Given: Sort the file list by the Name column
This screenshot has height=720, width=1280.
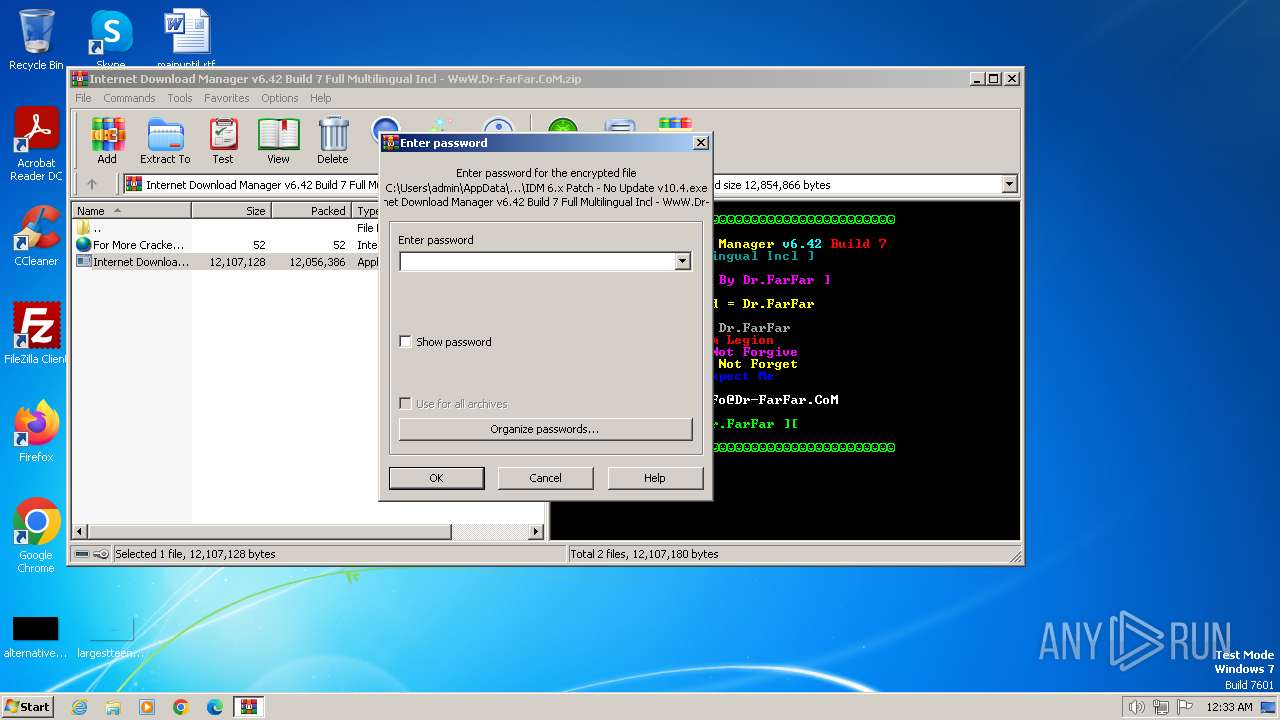Looking at the screenshot, I should pos(133,211).
